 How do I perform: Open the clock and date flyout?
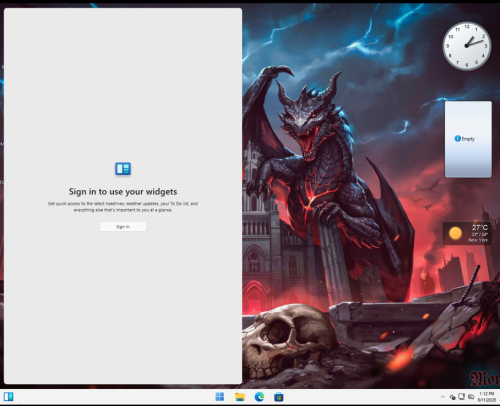487,397
